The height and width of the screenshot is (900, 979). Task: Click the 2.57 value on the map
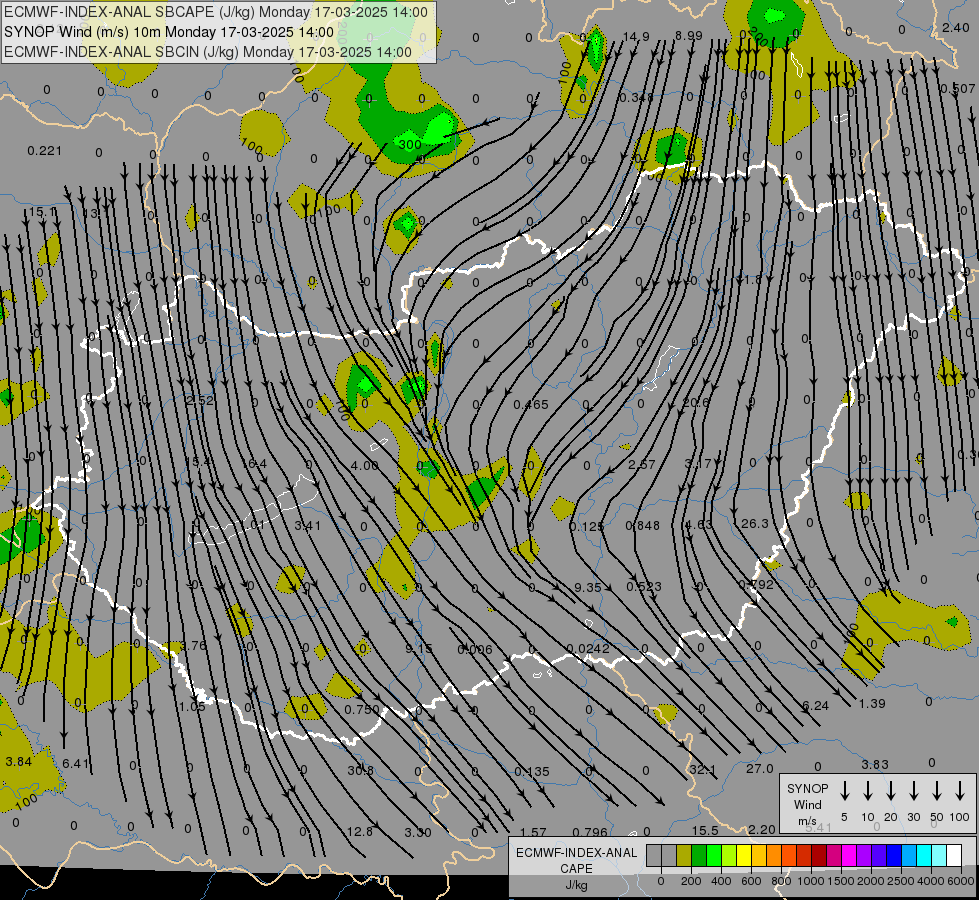642,465
